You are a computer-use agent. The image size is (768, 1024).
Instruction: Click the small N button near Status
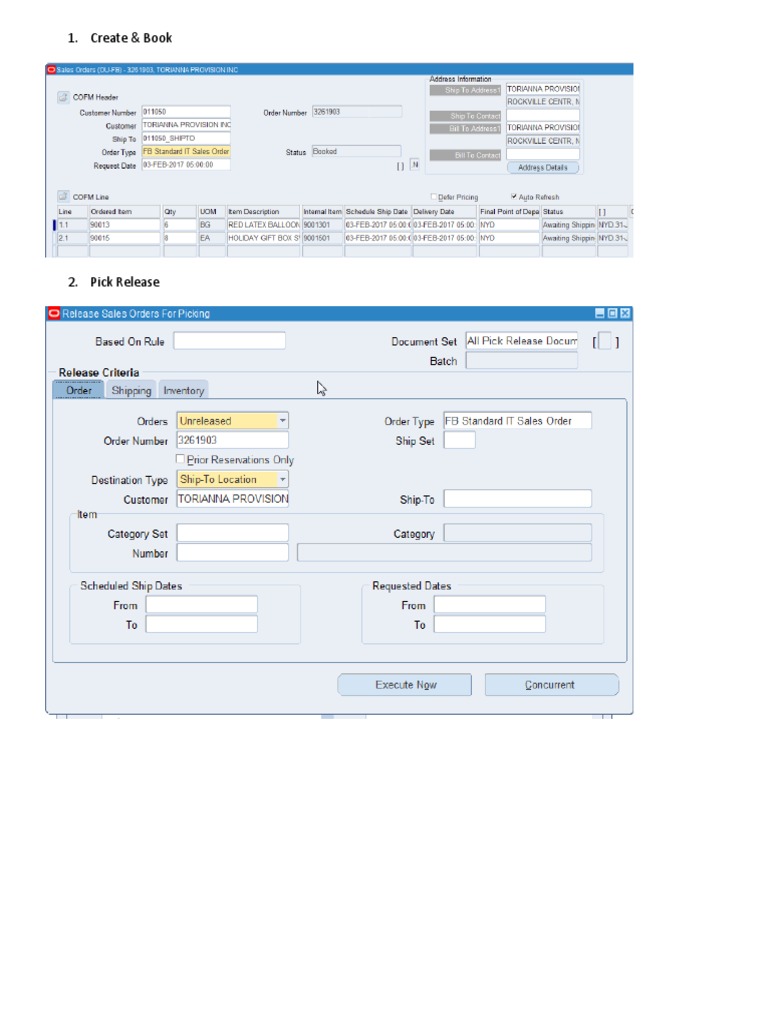click(x=415, y=165)
